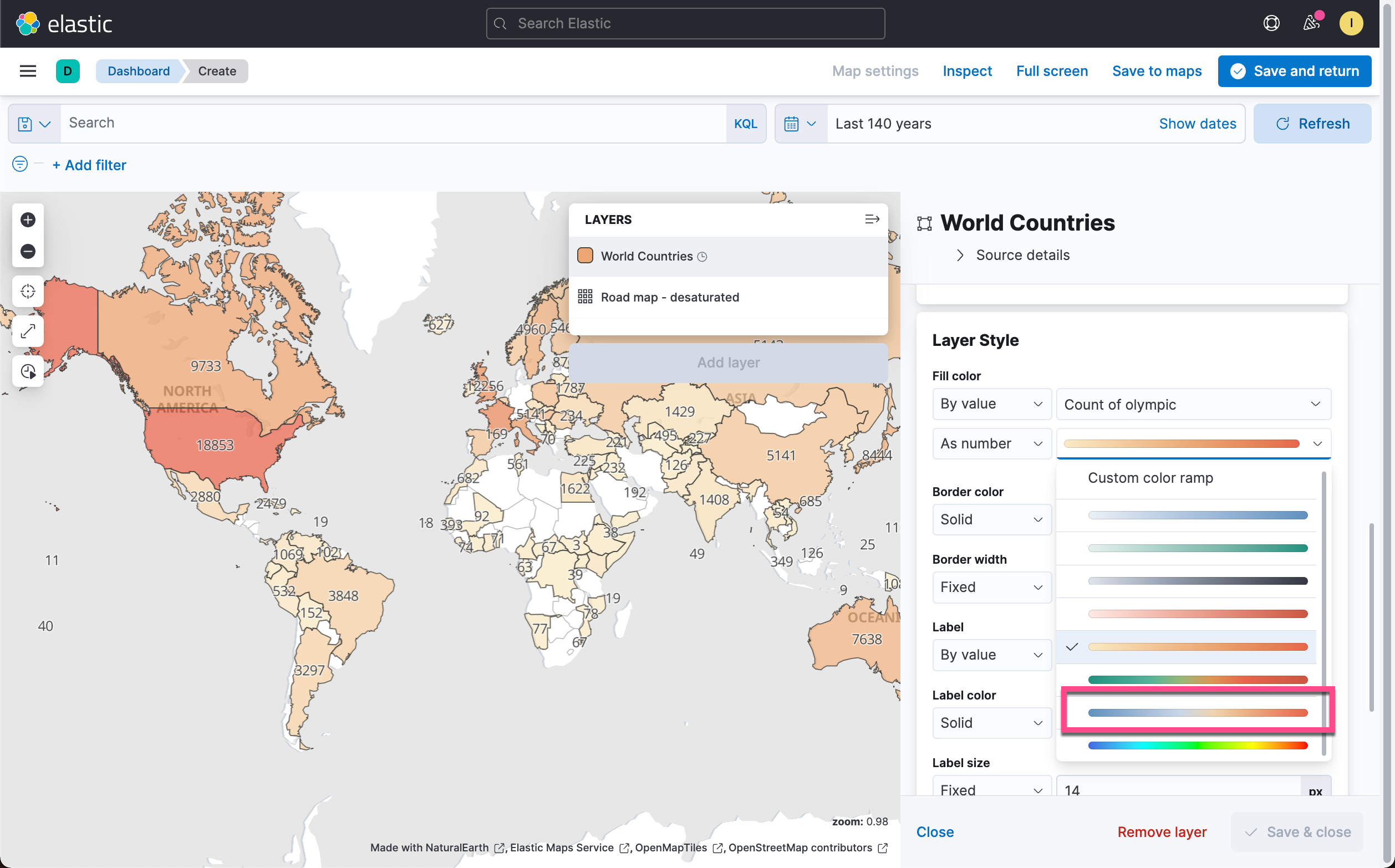Toggle visibility of World Countries layer
Viewport: 1395px width, 868px height.
[585, 256]
